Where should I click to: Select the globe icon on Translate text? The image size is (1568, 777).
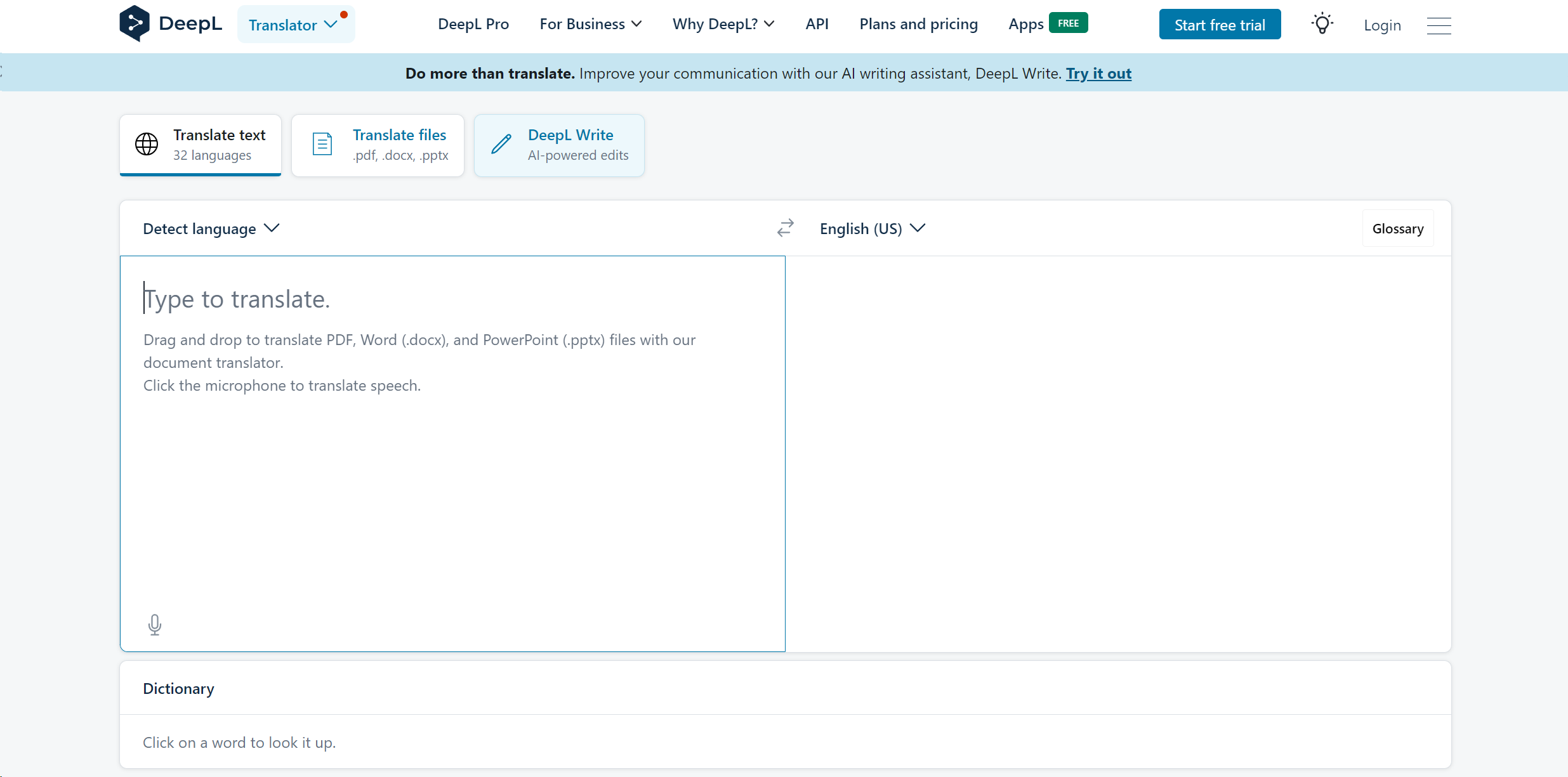tap(146, 144)
